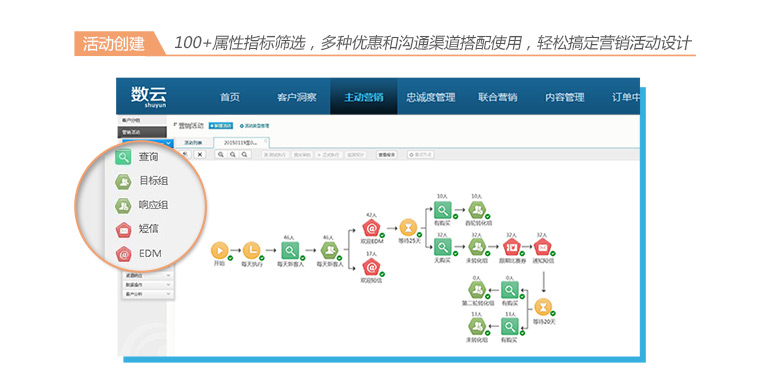Click the X delete button in toolbar
Image resolution: width=760 pixels, height=376 pixels.
[x=200, y=155]
